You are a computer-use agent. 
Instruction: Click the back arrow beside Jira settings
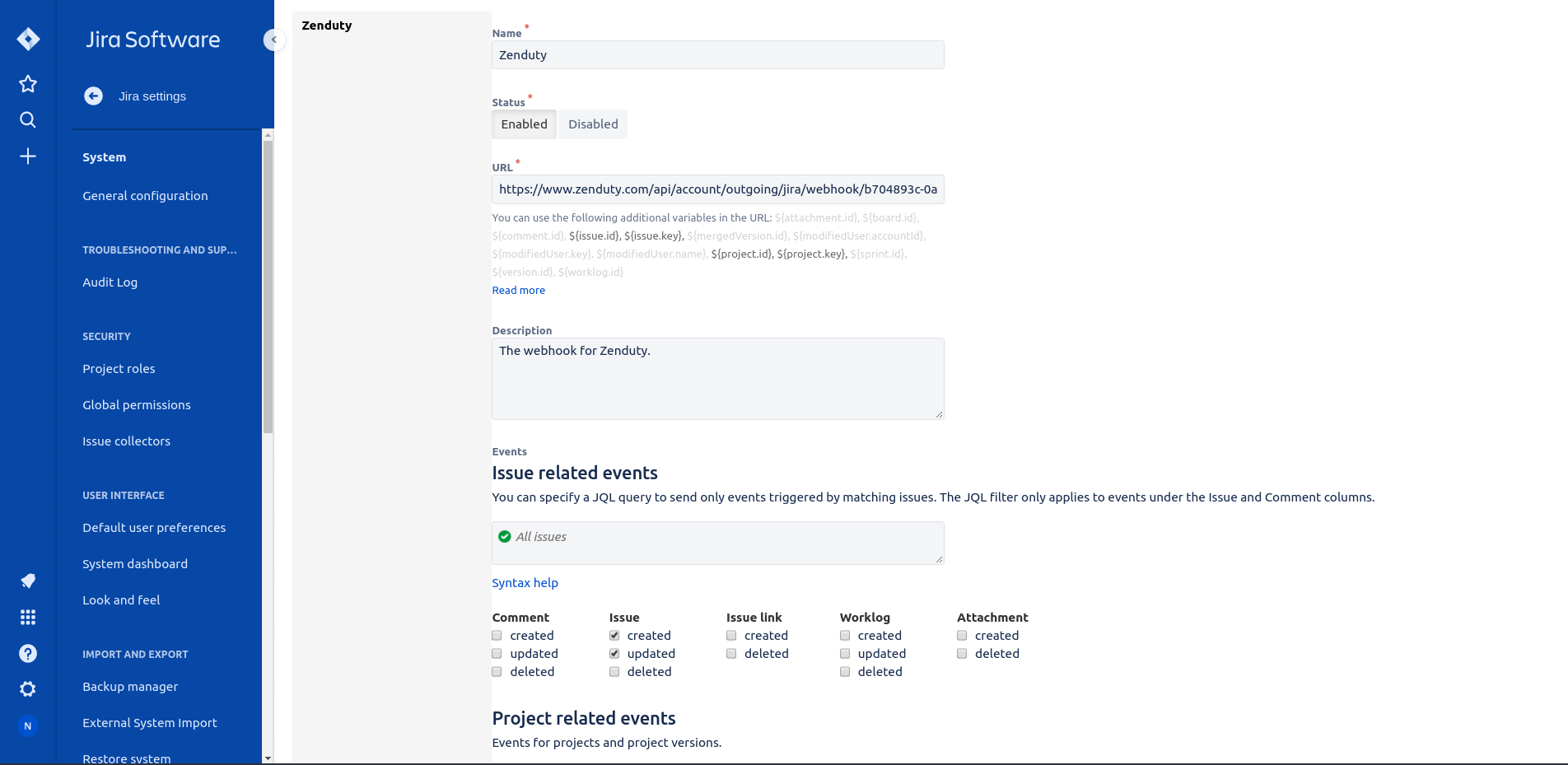[93, 96]
